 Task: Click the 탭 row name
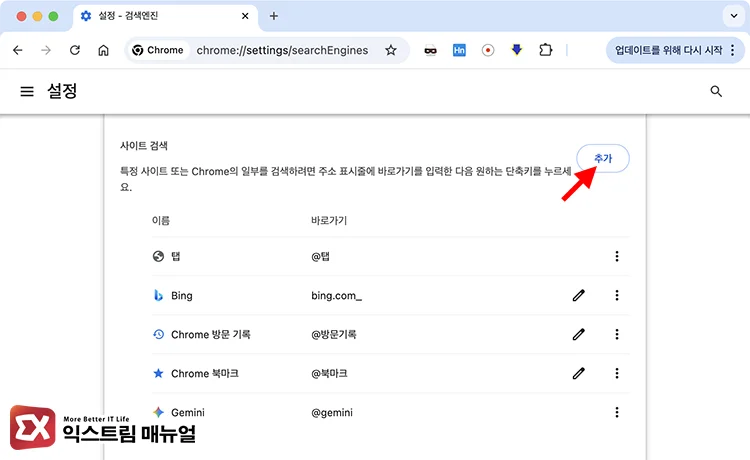click(x=176, y=256)
